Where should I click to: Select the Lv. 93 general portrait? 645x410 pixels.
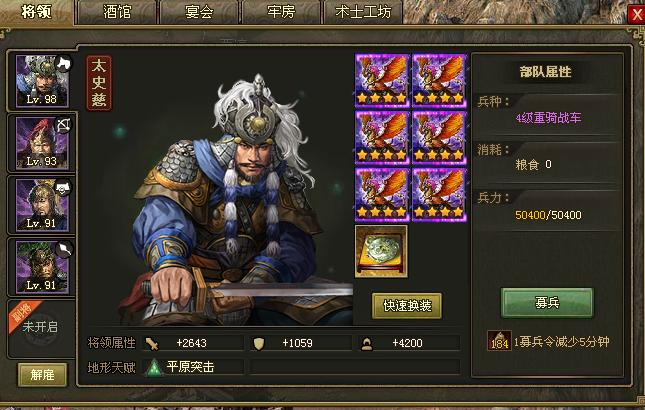click(42, 143)
